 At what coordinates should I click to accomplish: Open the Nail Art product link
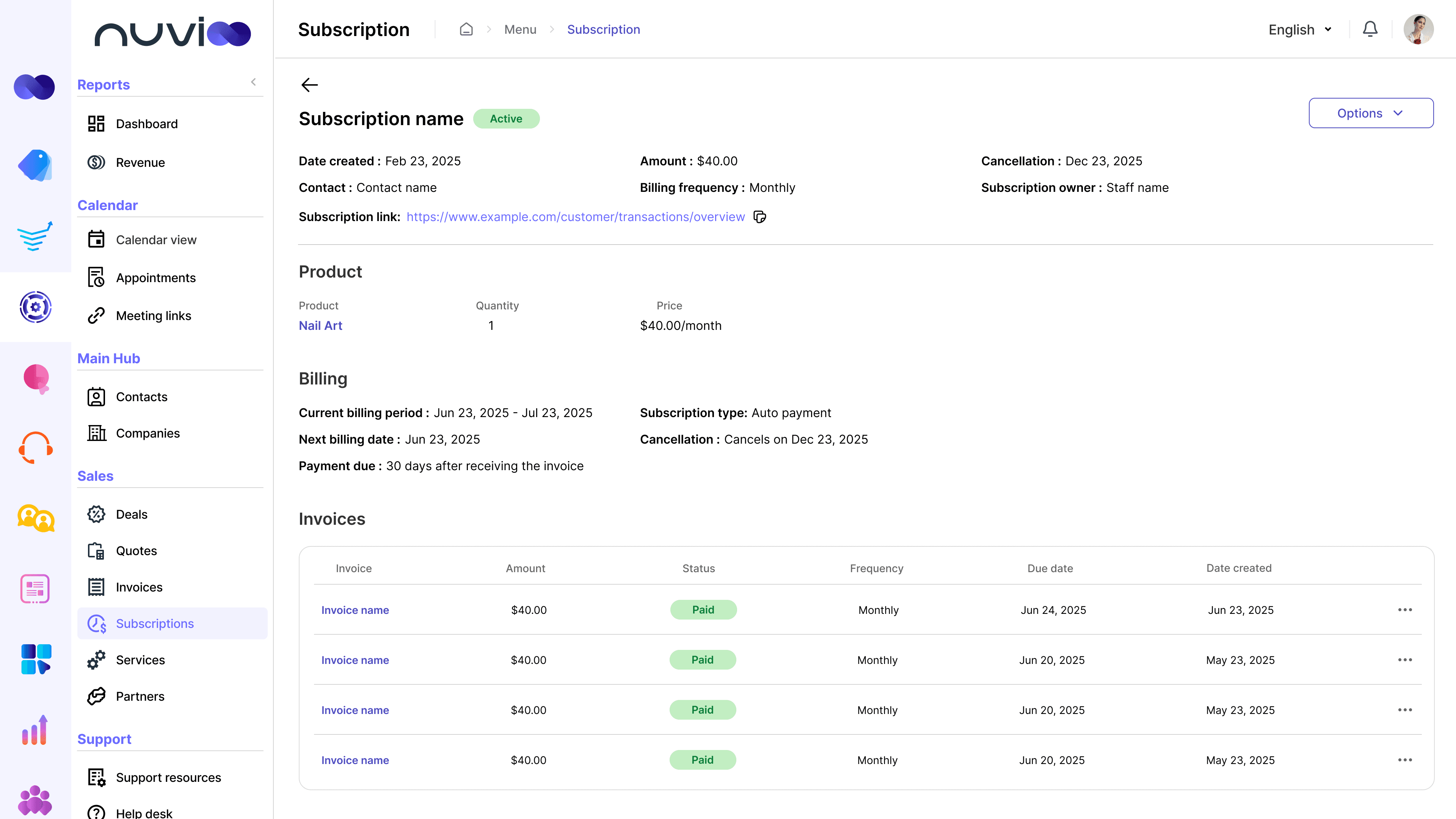pos(320,326)
